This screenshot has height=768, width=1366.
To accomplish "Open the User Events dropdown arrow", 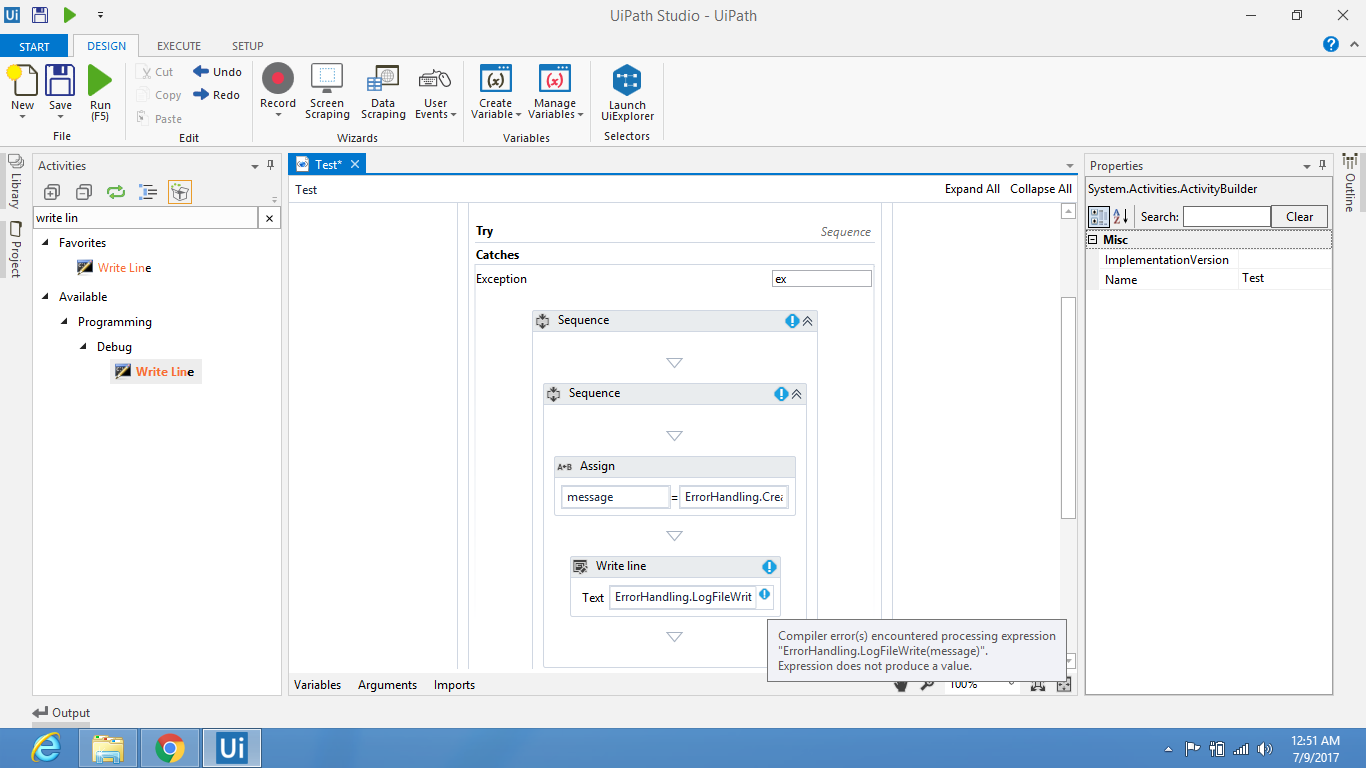I will [x=453, y=115].
